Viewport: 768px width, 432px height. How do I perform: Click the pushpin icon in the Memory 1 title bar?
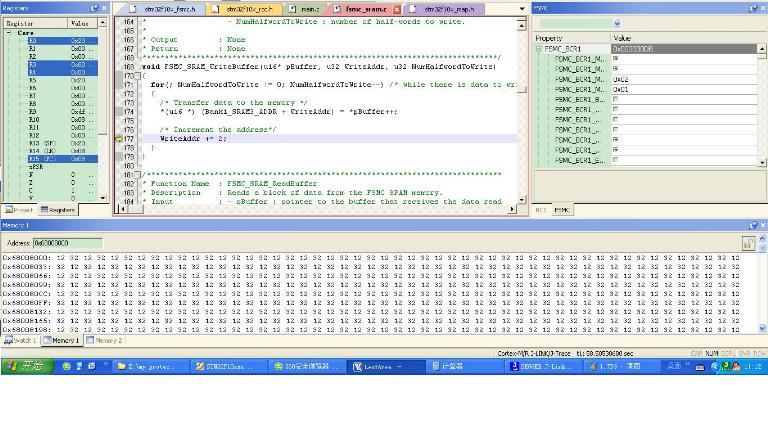coord(753,225)
